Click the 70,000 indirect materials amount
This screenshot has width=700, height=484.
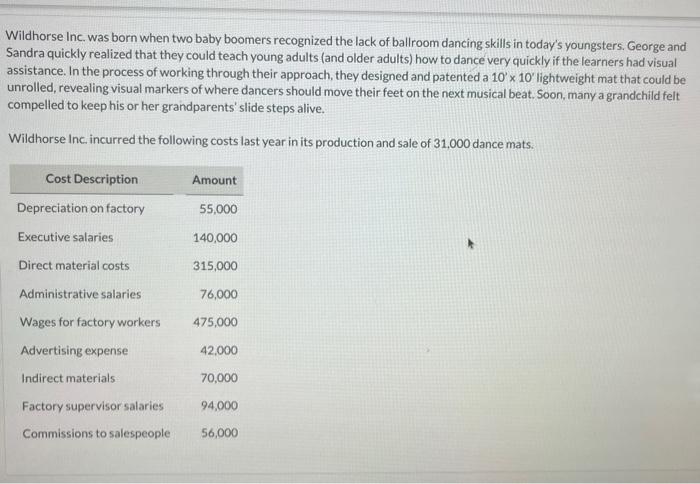(219, 378)
